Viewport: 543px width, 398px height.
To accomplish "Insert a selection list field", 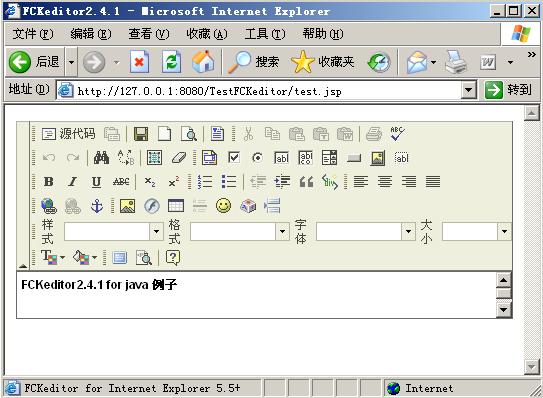I will click(329, 158).
